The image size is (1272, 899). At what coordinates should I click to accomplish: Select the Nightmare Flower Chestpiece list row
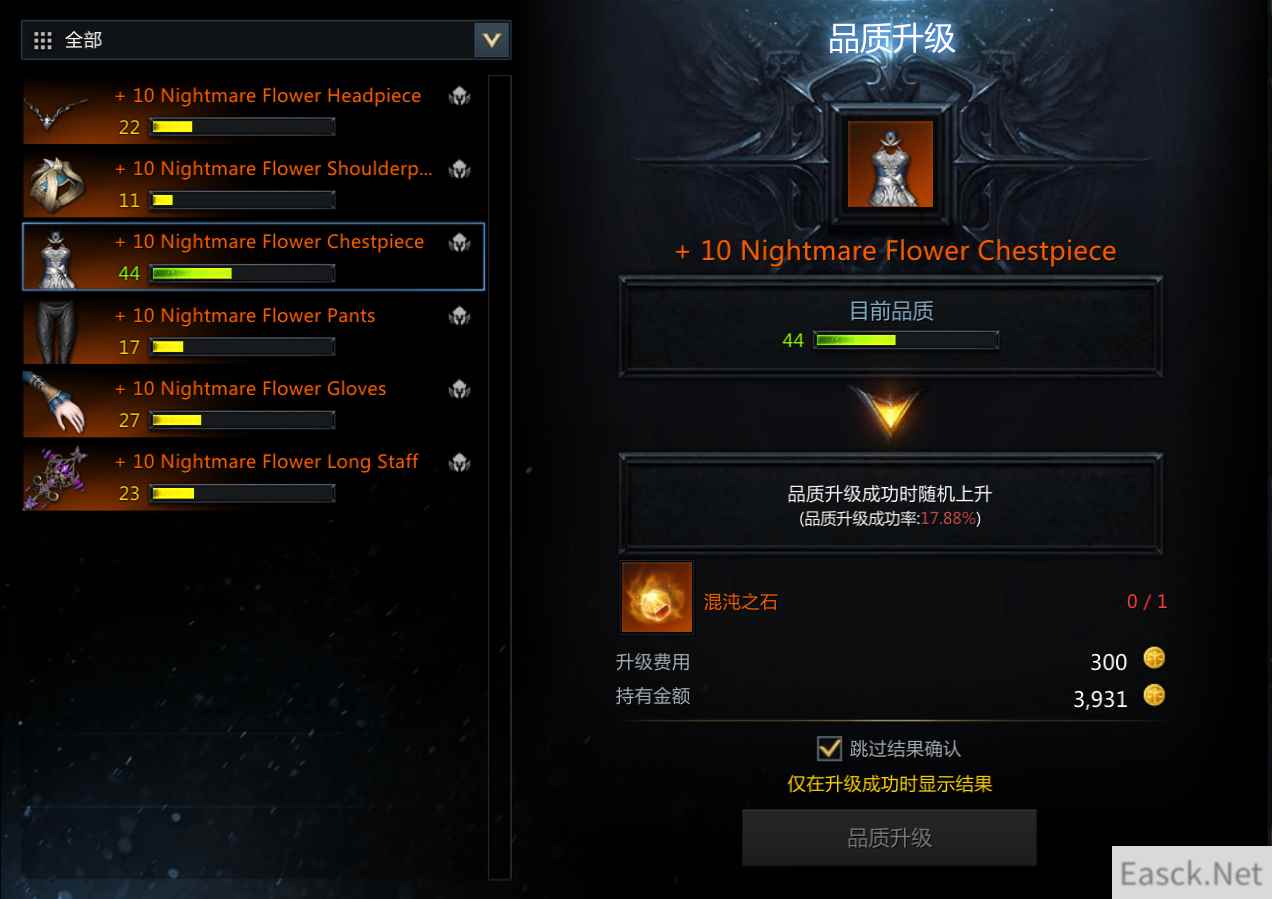254,257
